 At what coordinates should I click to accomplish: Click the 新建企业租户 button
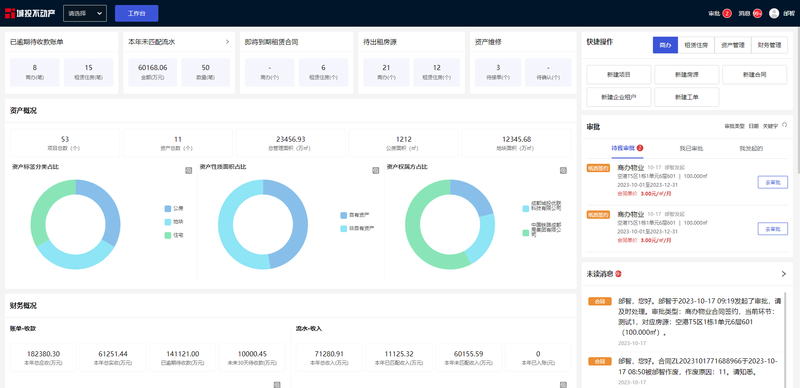click(619, 97)
